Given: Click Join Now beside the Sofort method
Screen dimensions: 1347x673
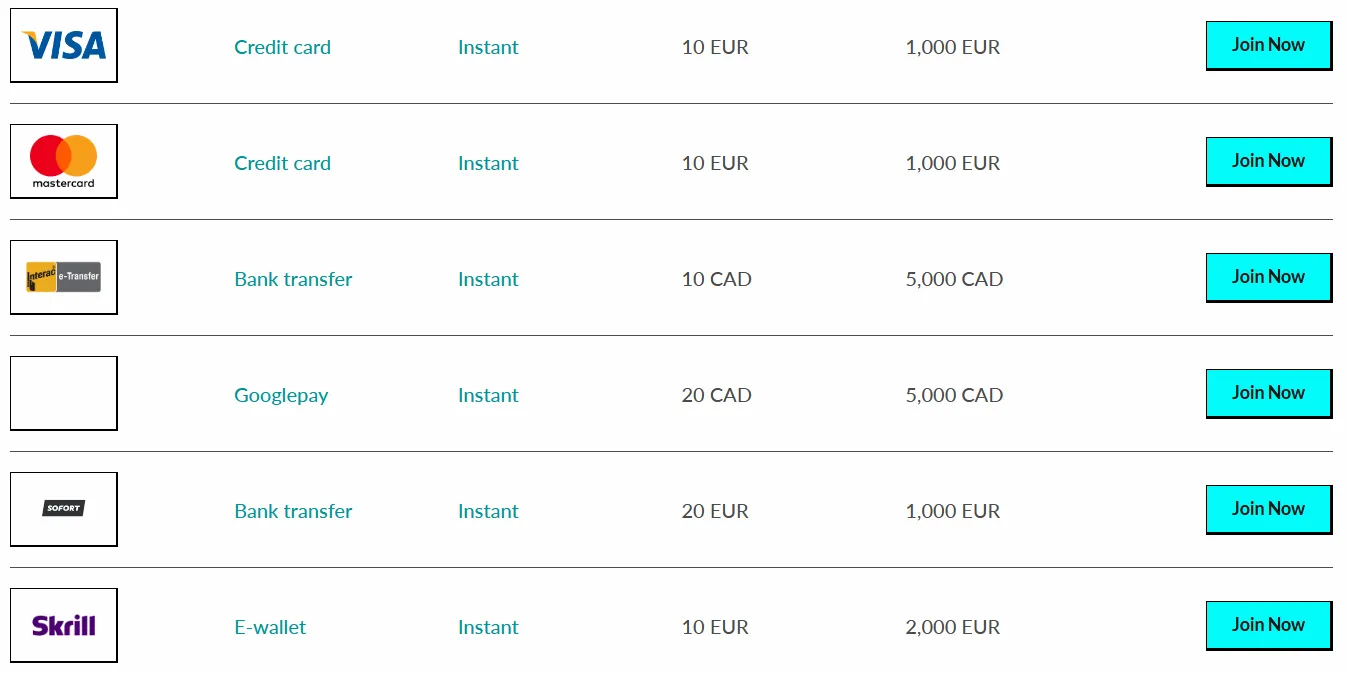Looking at the screenshot, I should click(1268, 509).
